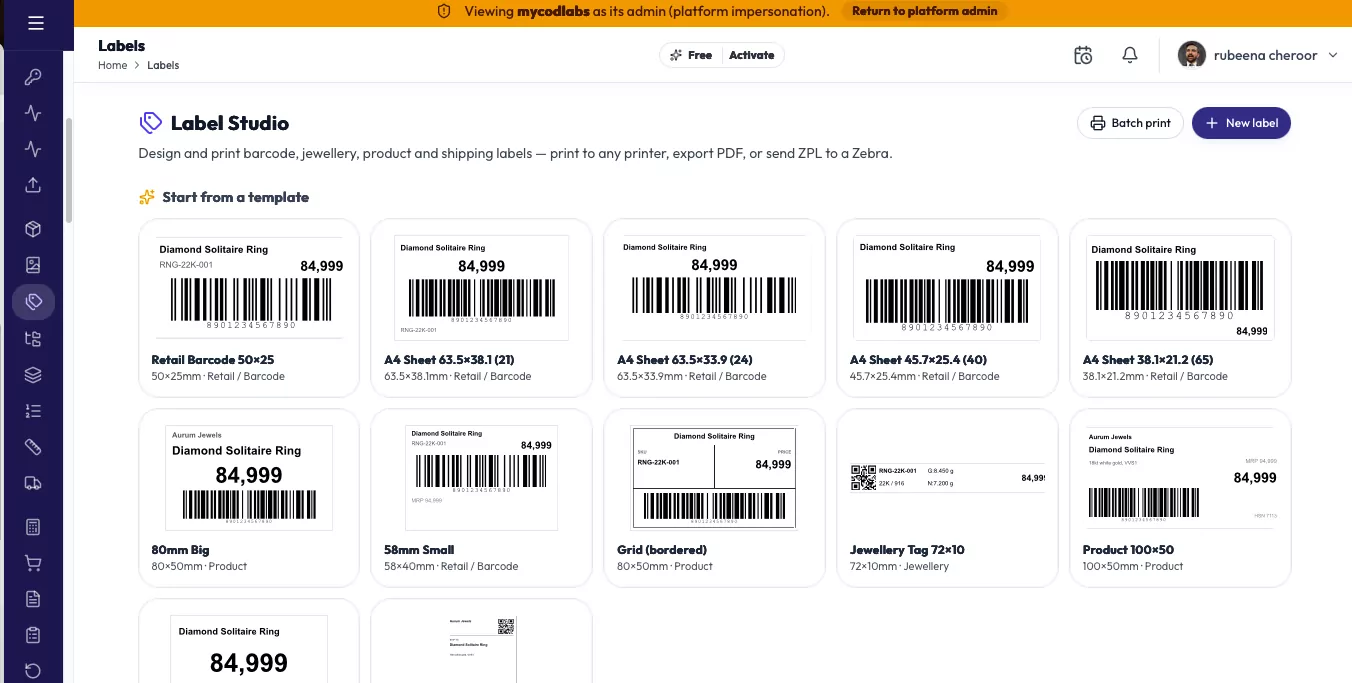Select the Jewellery Tag 72×10 template
The image size is (1352, 683).
[947, 498]
